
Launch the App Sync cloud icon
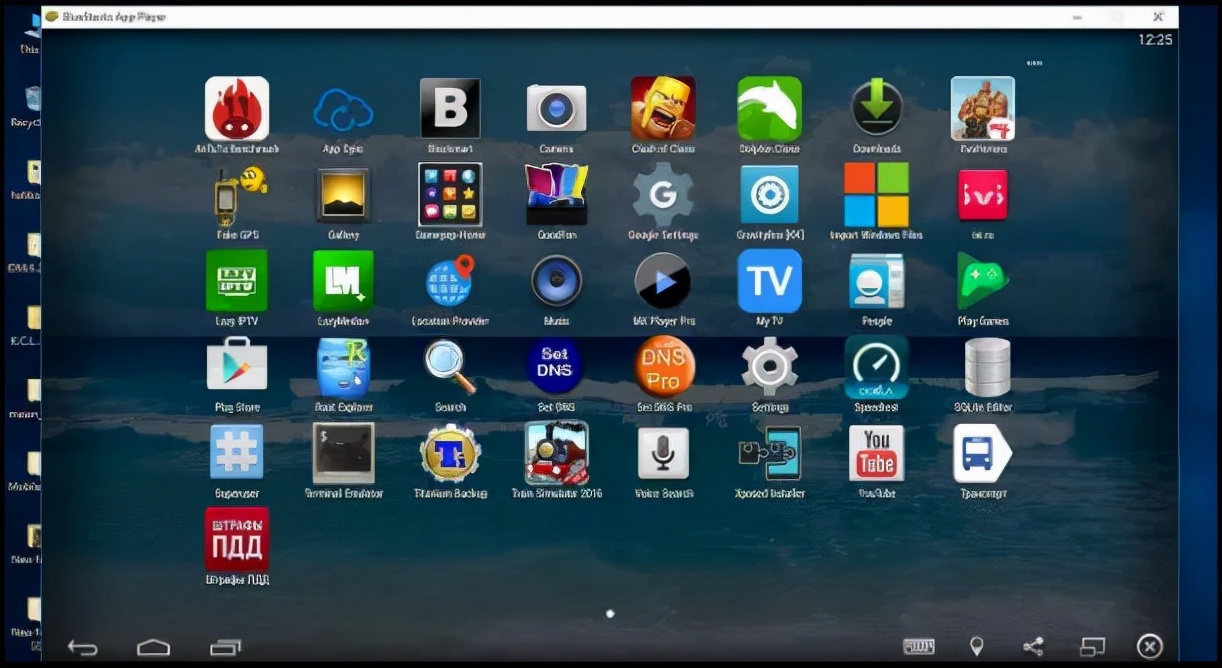coord(343,110)
